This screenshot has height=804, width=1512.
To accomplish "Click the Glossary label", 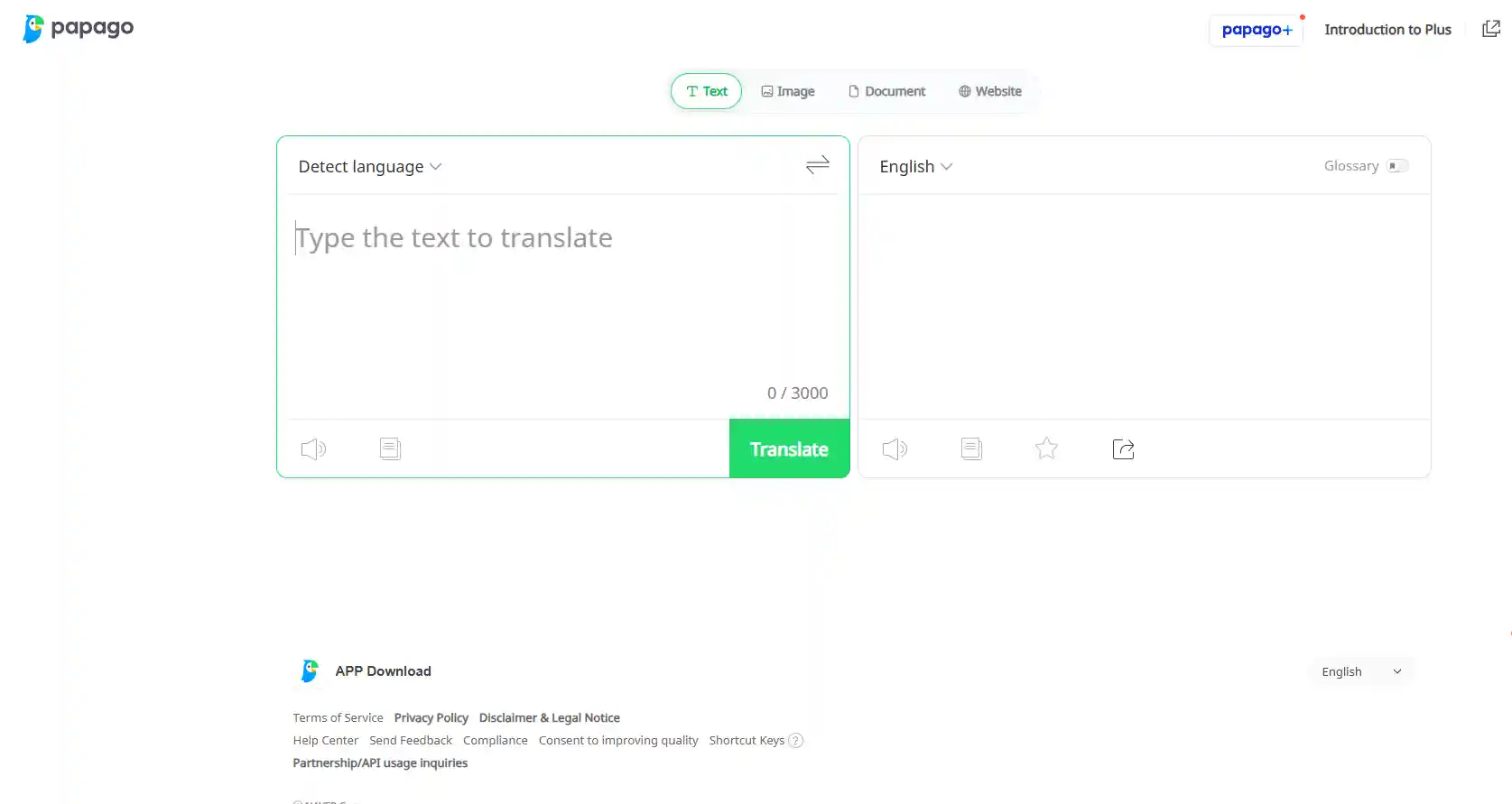I will click(1351, 166).
